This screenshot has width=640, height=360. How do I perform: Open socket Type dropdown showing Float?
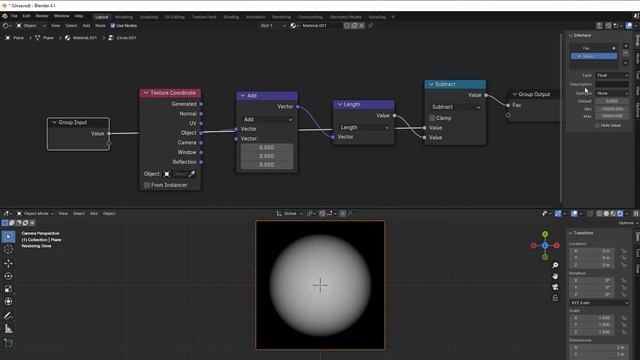tap(612, 76)
